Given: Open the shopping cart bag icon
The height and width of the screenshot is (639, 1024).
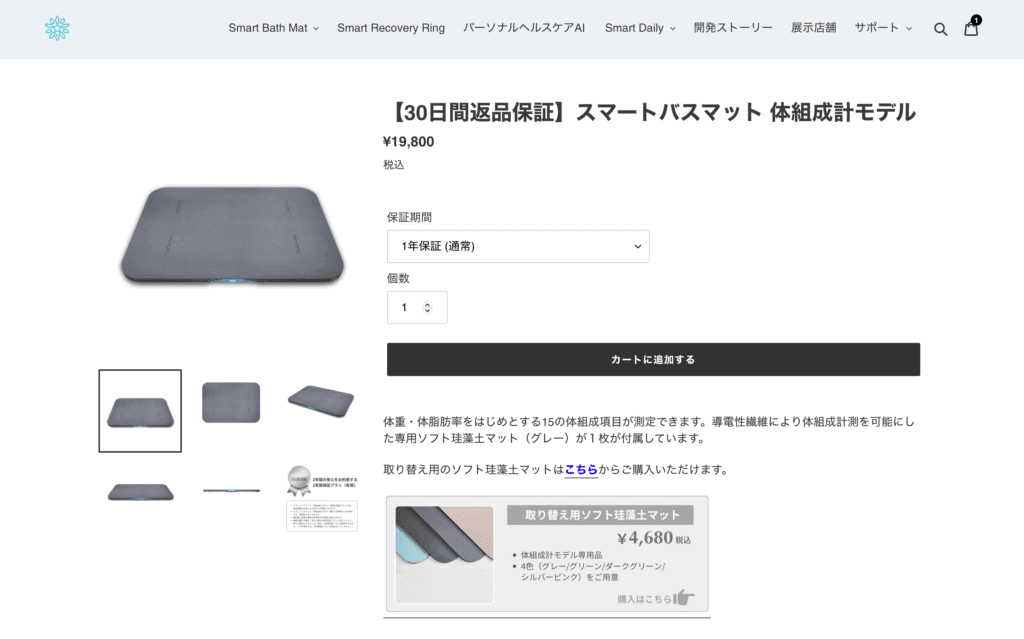Looking at the screenshot, I should pos(971,28).
